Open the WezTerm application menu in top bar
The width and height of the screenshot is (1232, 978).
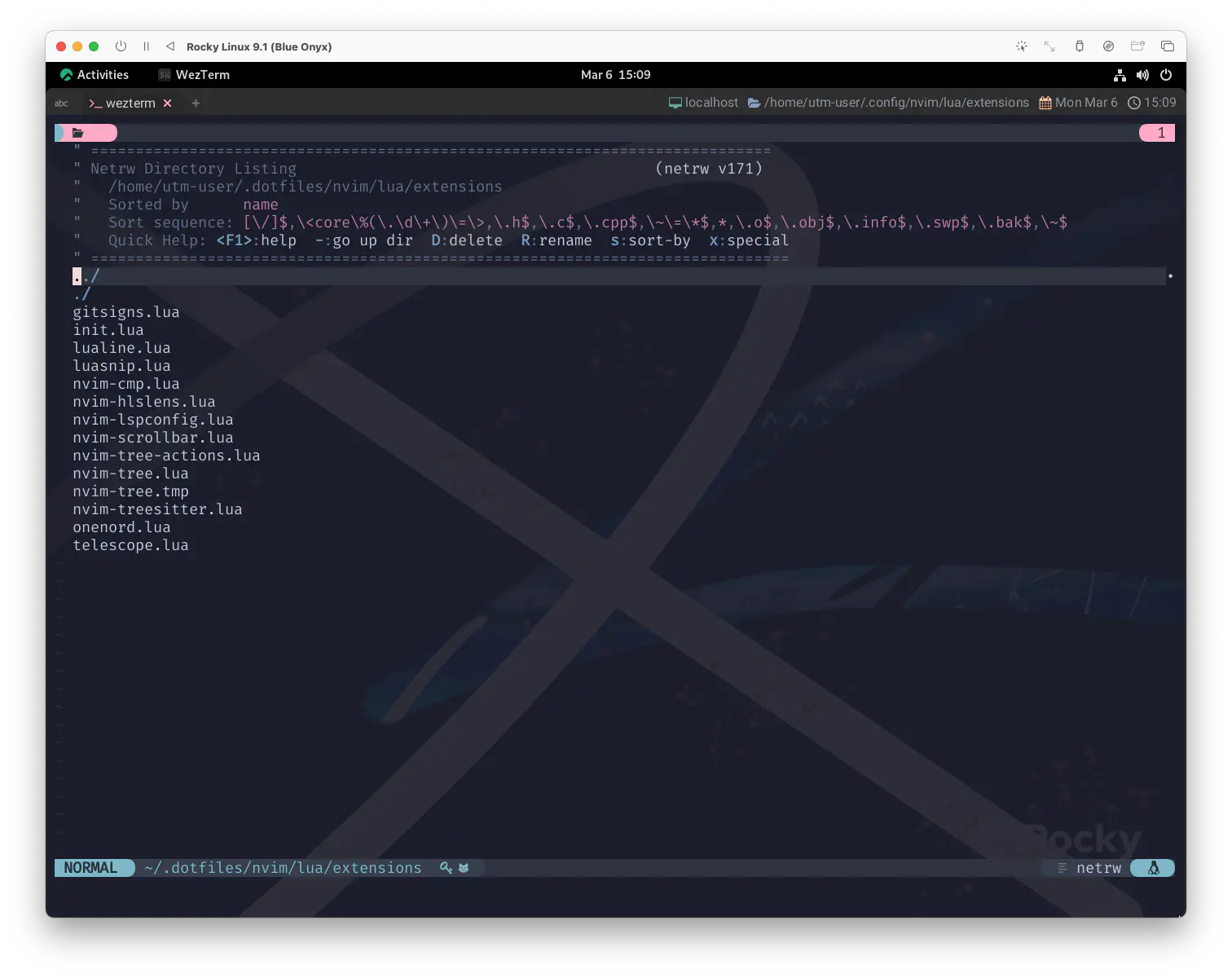(x=194, y=75)
